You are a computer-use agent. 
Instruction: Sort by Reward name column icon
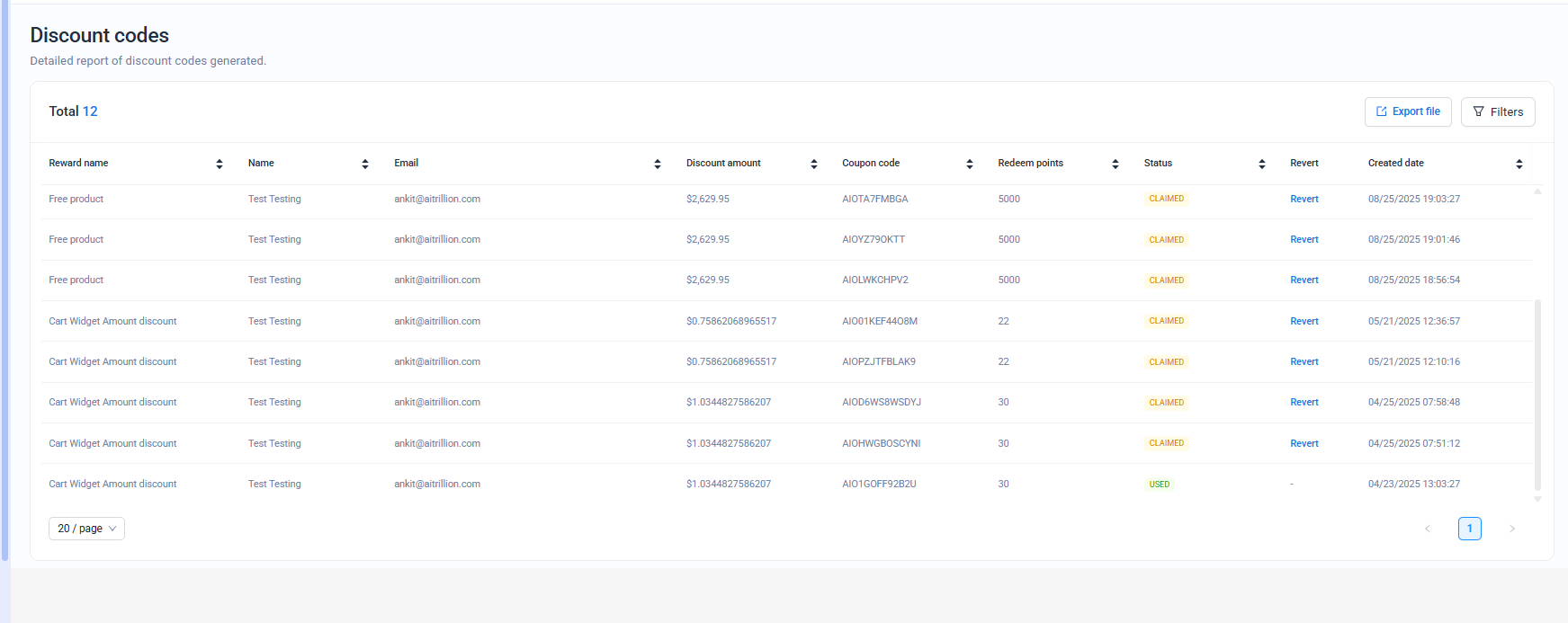tap(220, 164)
